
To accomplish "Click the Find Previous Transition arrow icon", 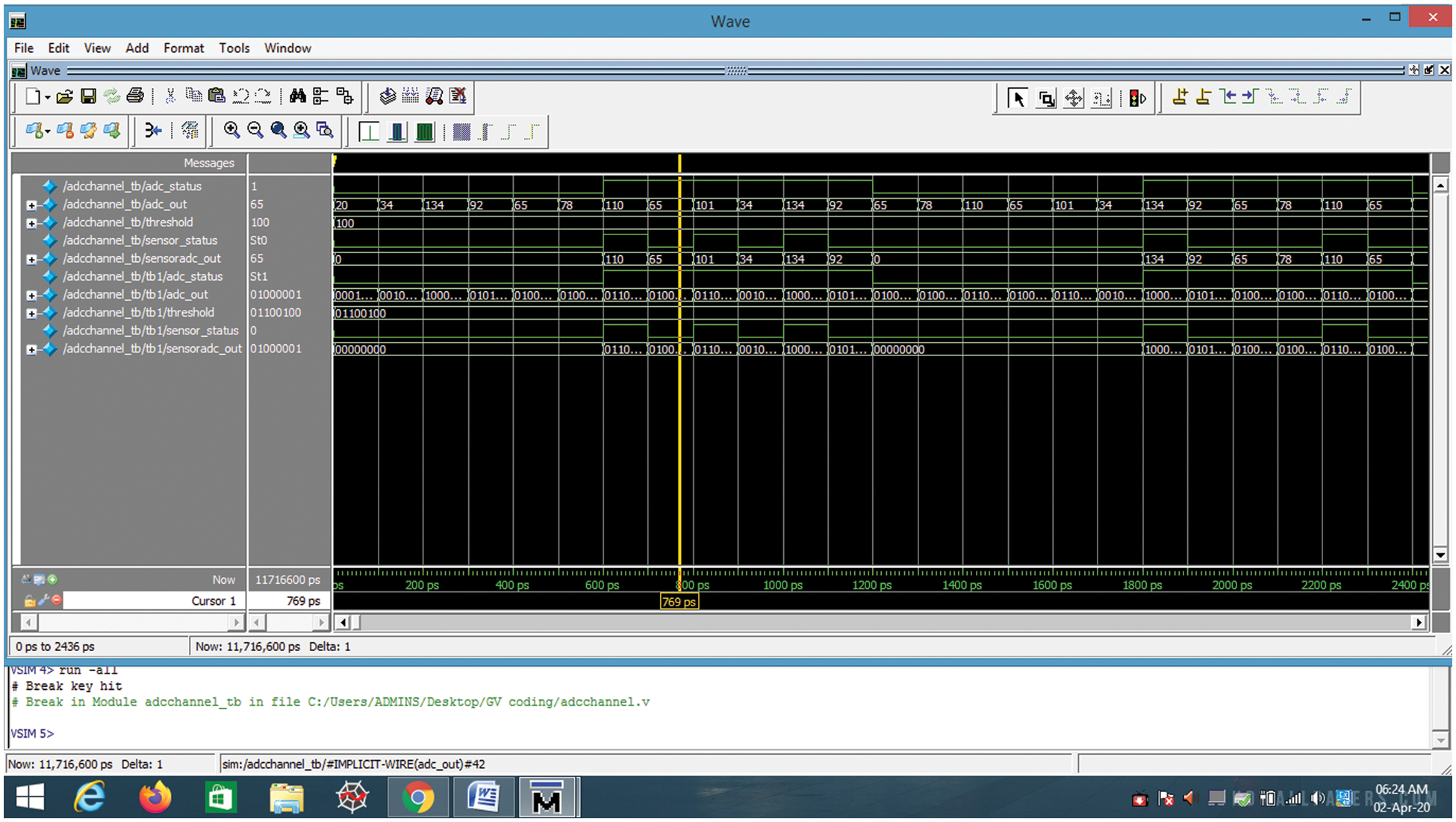I will coord(1228,98).
